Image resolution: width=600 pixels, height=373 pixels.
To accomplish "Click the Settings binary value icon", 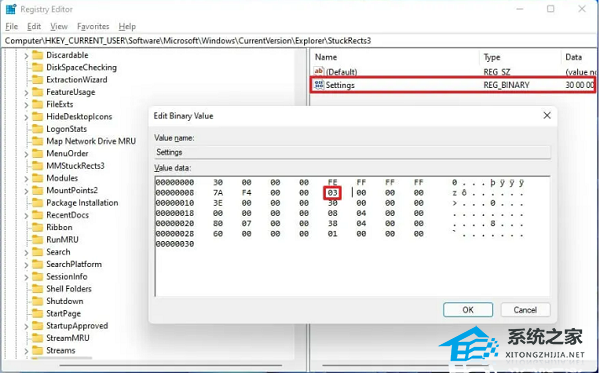I will pyautogui.click(x=319, y=85).
